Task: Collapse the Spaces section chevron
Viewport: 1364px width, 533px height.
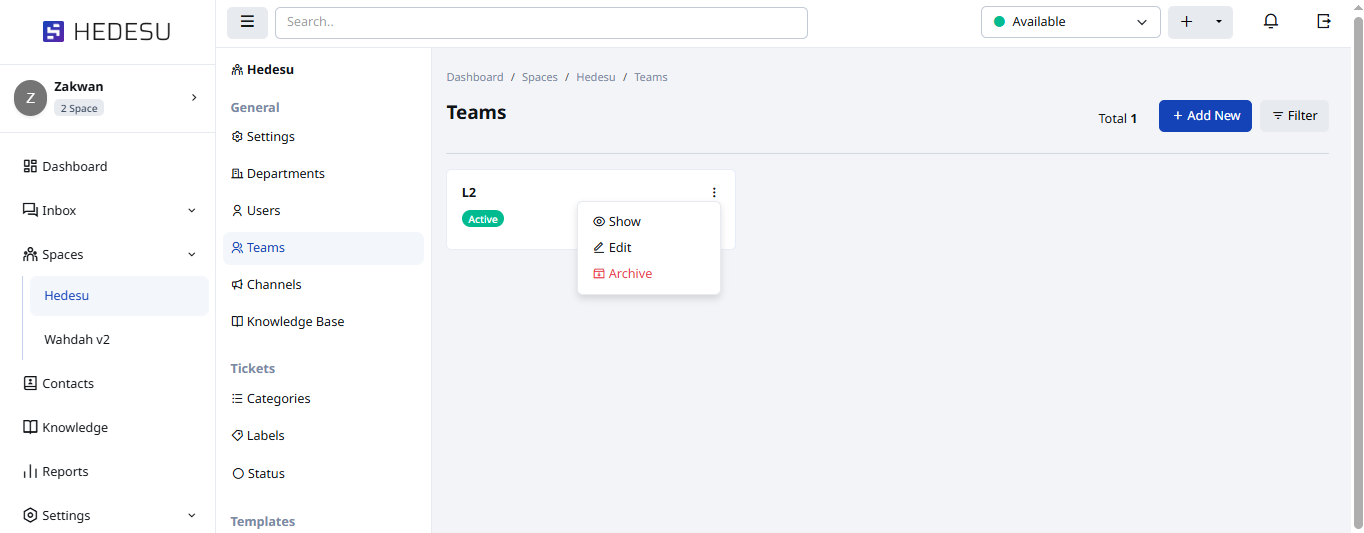Action: [192, 255]
